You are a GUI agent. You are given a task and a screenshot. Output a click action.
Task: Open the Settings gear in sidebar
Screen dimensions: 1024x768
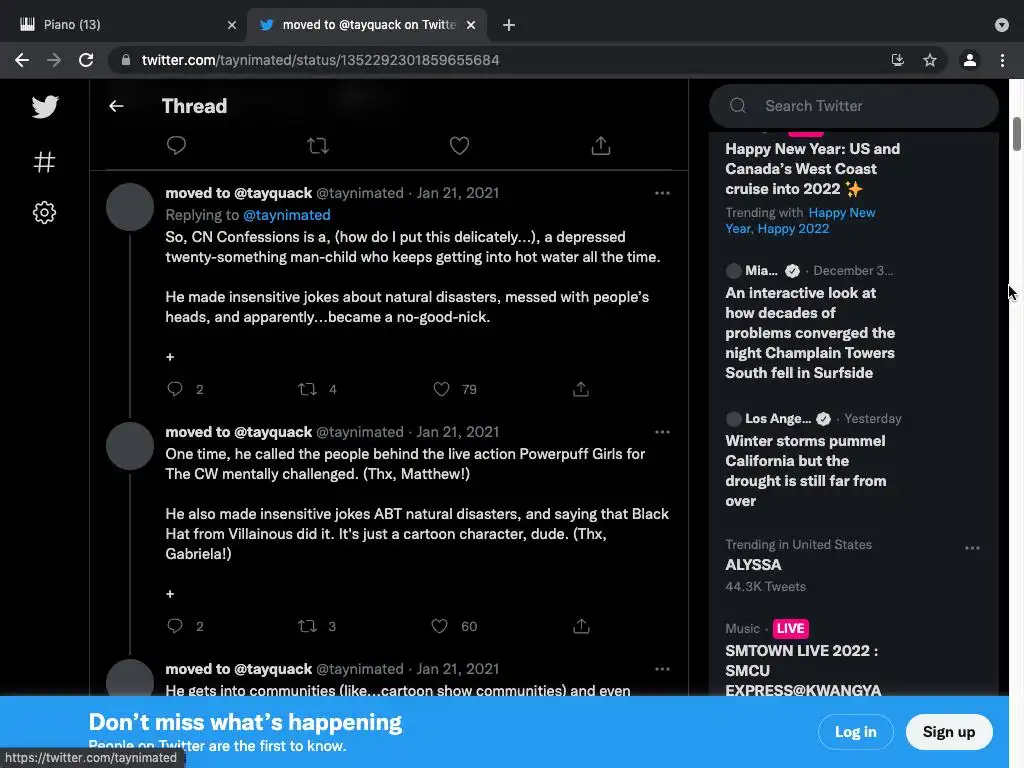click(x=44, y=212)
